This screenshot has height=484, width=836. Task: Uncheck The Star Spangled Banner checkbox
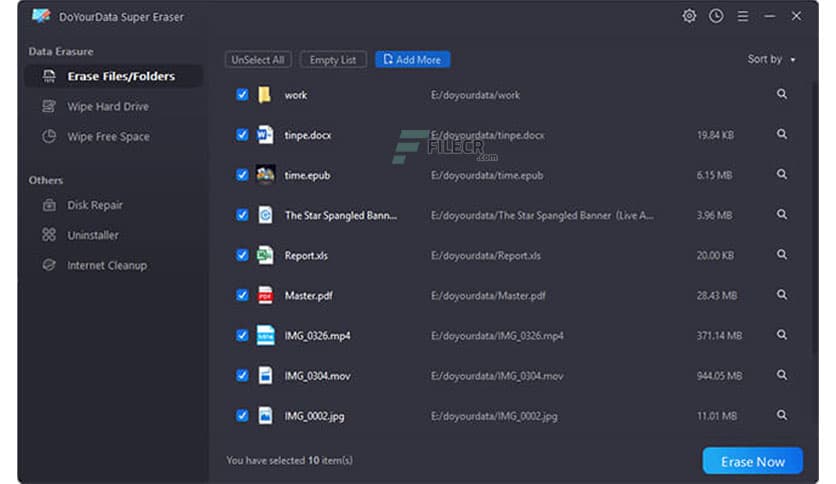pyautogui.click(x=242, y=215)
